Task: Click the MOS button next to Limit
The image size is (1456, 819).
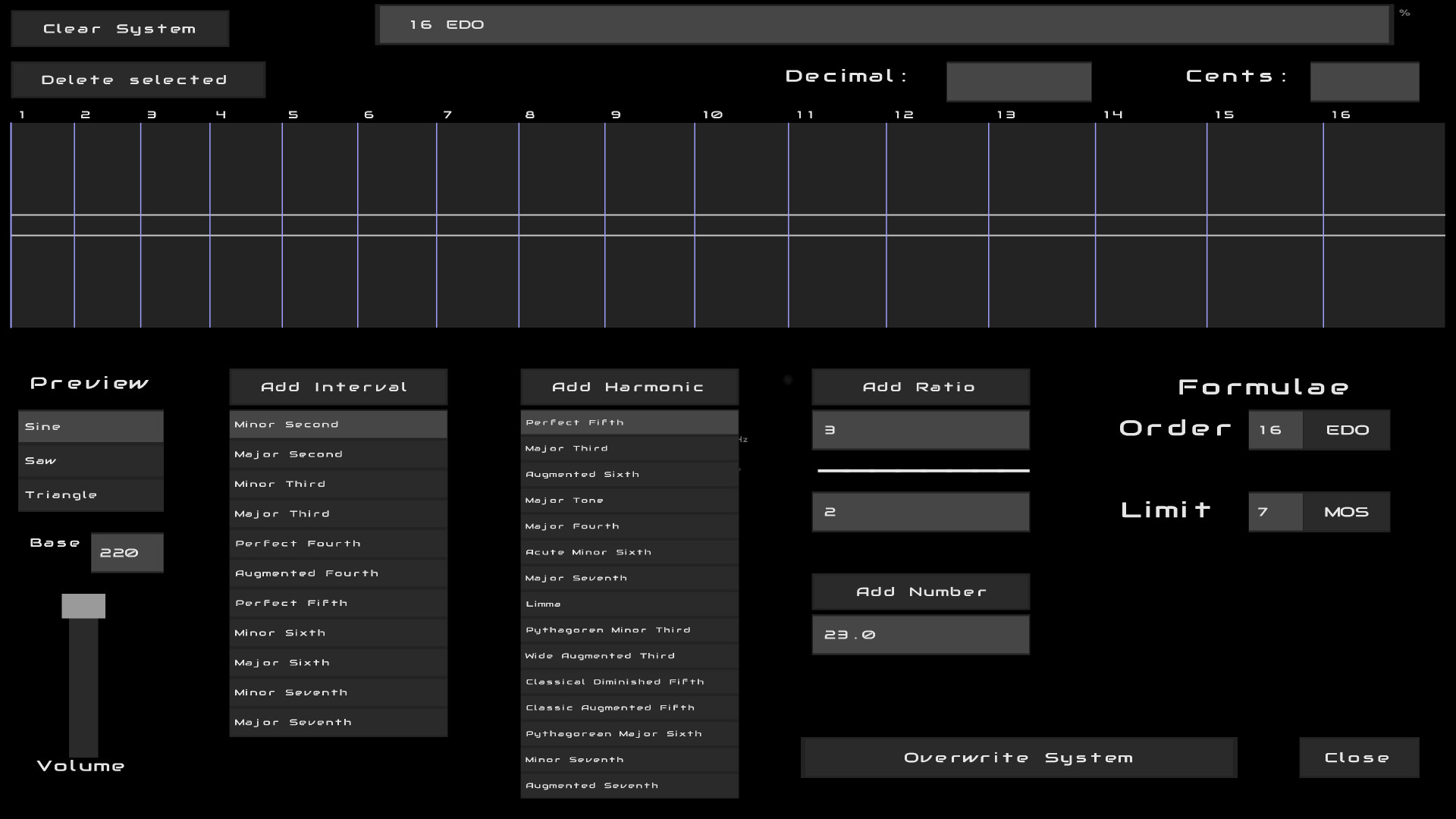Action: 1346,511
